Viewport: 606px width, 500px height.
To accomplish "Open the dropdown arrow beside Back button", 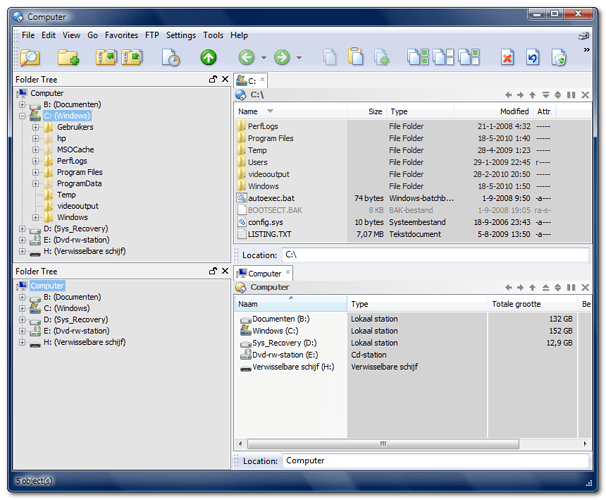I will point(262,58).
